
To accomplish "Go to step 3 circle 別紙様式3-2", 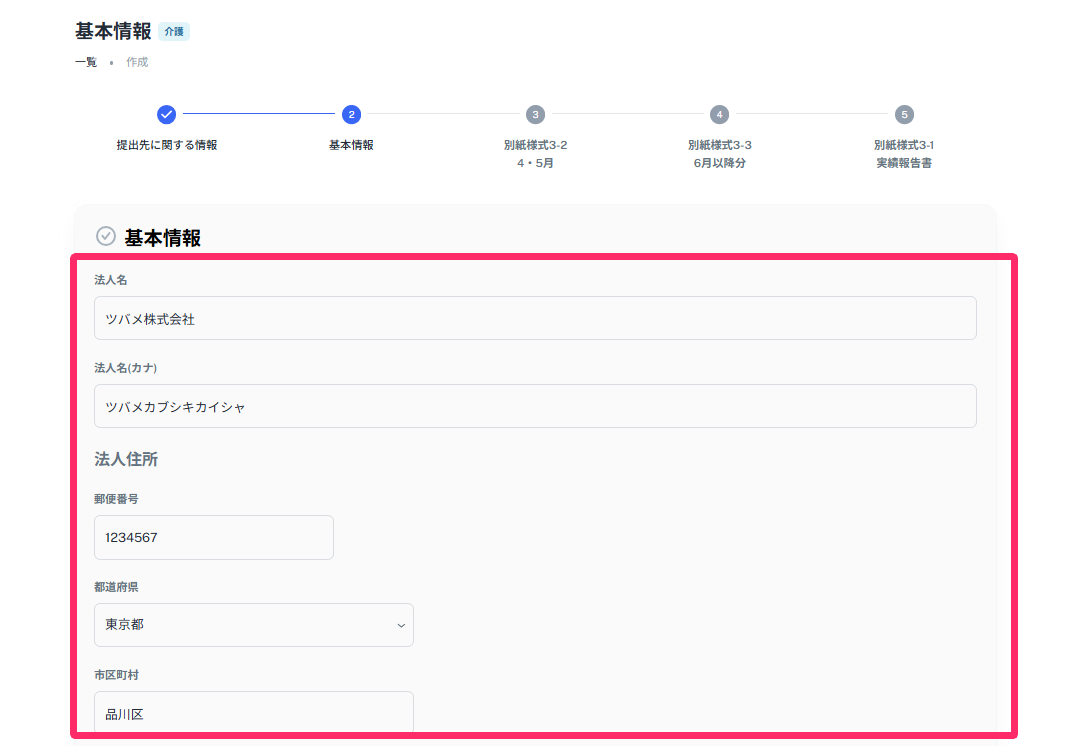I will (536, 115).
